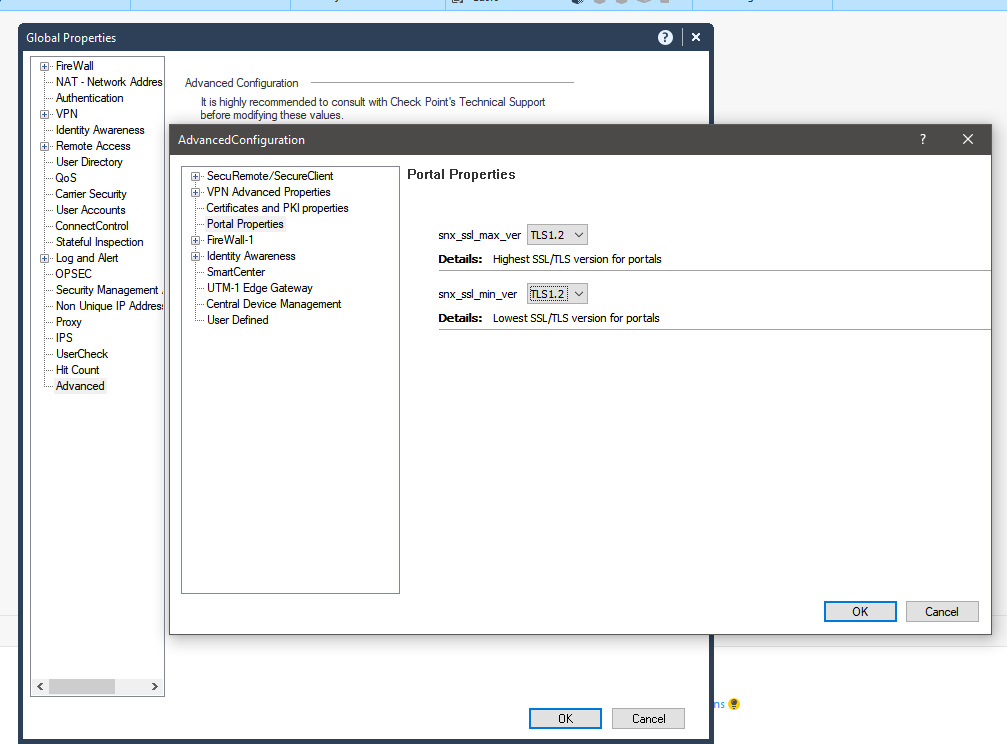Click the AdvancedConfiguration help question mark
Viewport: 1007px width, 744px height.
click(x=923, y=140)
